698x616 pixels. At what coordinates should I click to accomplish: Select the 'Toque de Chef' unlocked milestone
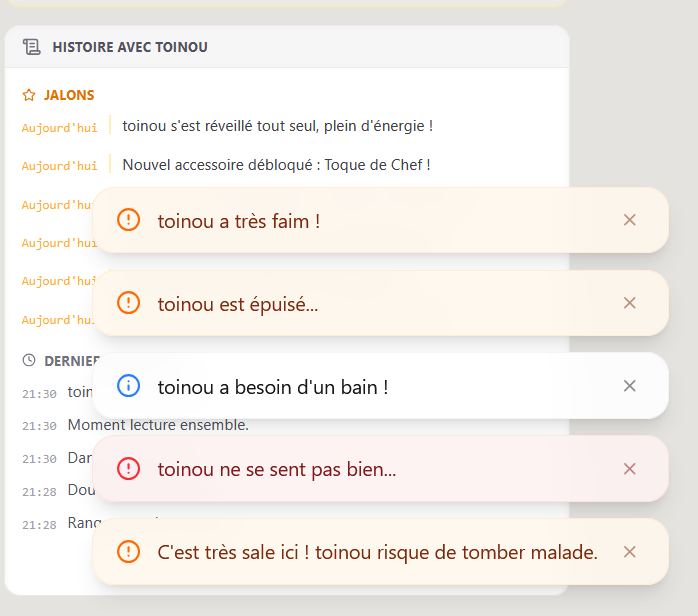pyautogui.click(x=276, y=165)
